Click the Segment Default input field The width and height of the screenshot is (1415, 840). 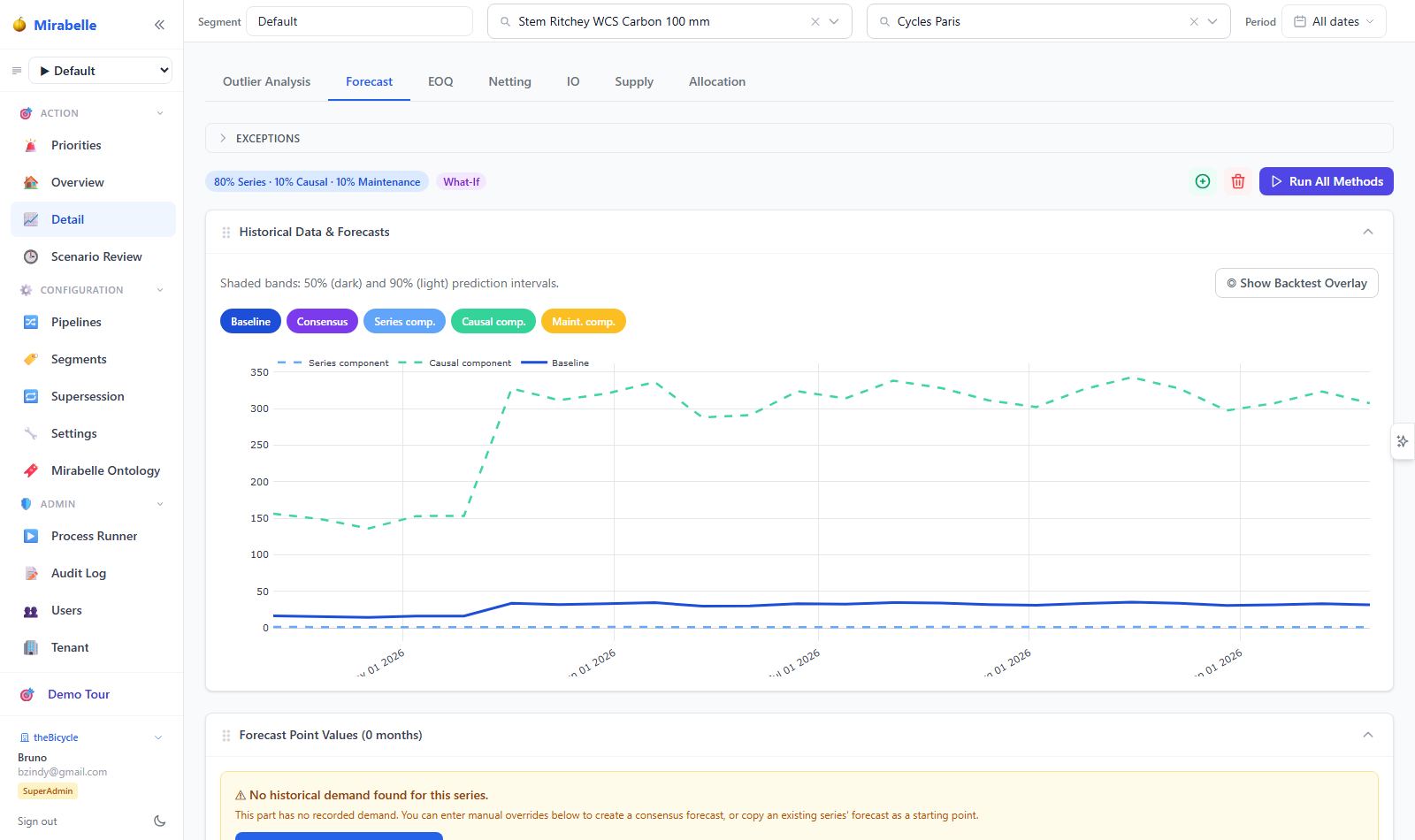[359, 21]
